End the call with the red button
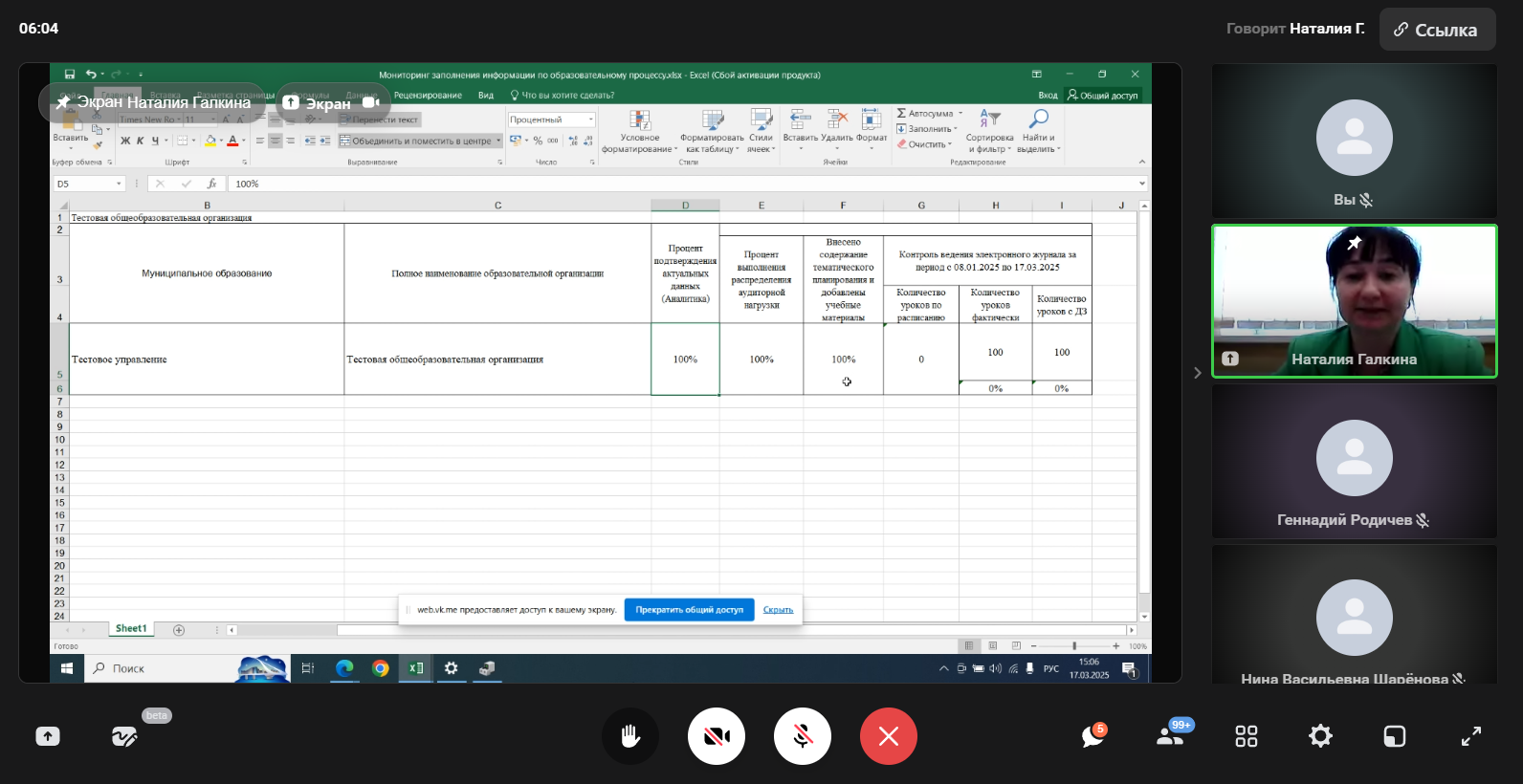Viewport: 1523px width, 784px height. coord(888,736)
